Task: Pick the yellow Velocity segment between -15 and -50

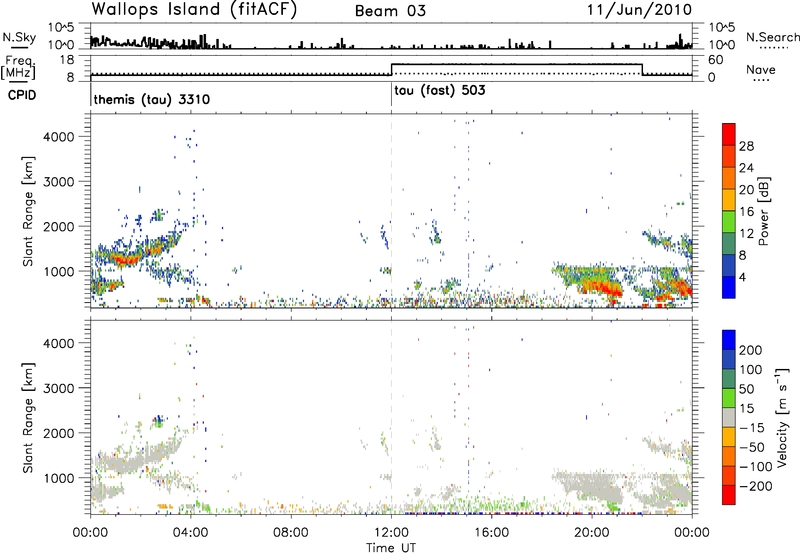Action: pos(729,437)
